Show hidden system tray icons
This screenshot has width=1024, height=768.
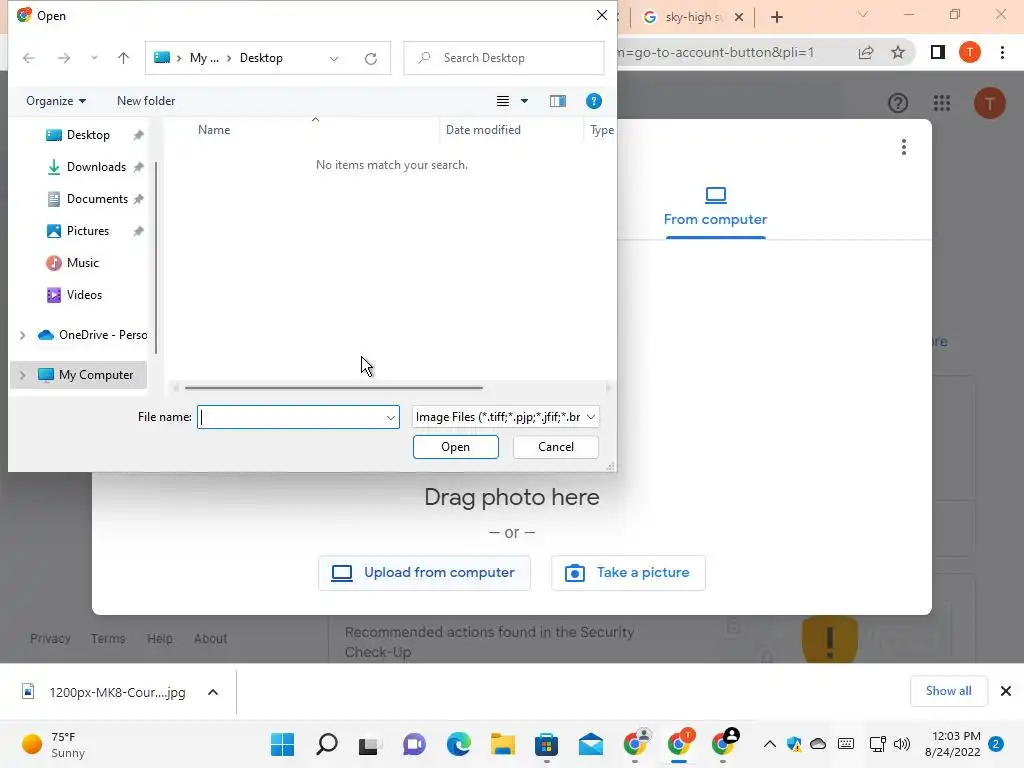click(770, 744)
